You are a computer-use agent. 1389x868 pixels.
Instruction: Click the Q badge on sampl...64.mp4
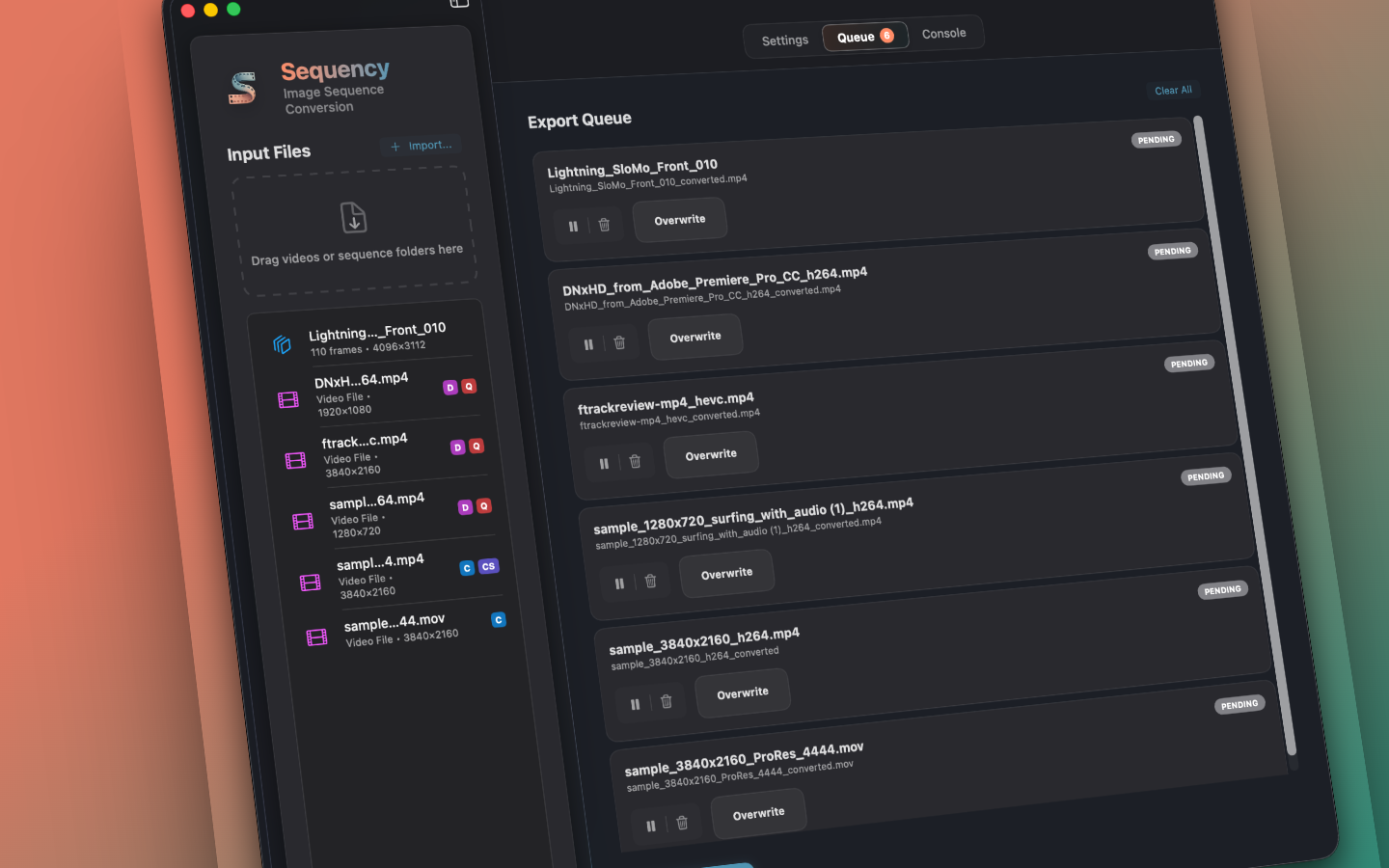pyautogui.click(x=484, y=505)
